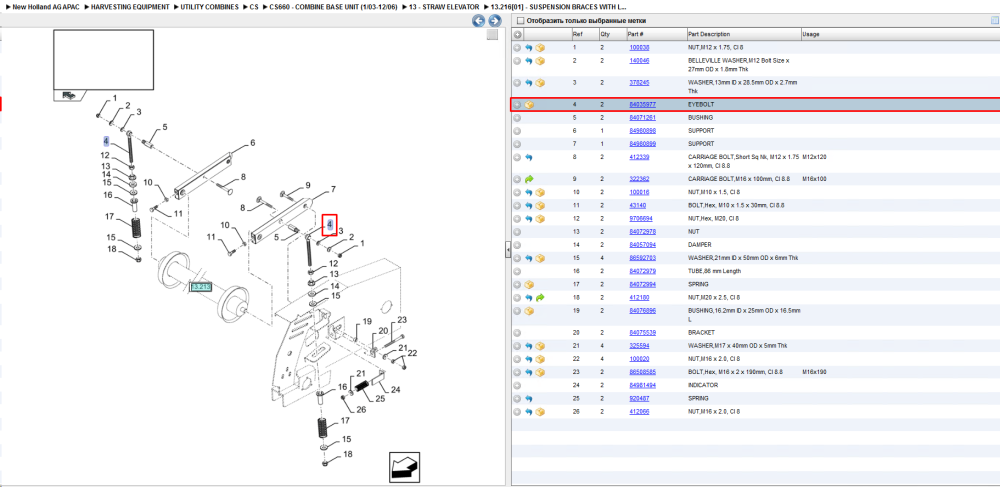Select the 'M12x120' usage cell

tap(814, 157)
